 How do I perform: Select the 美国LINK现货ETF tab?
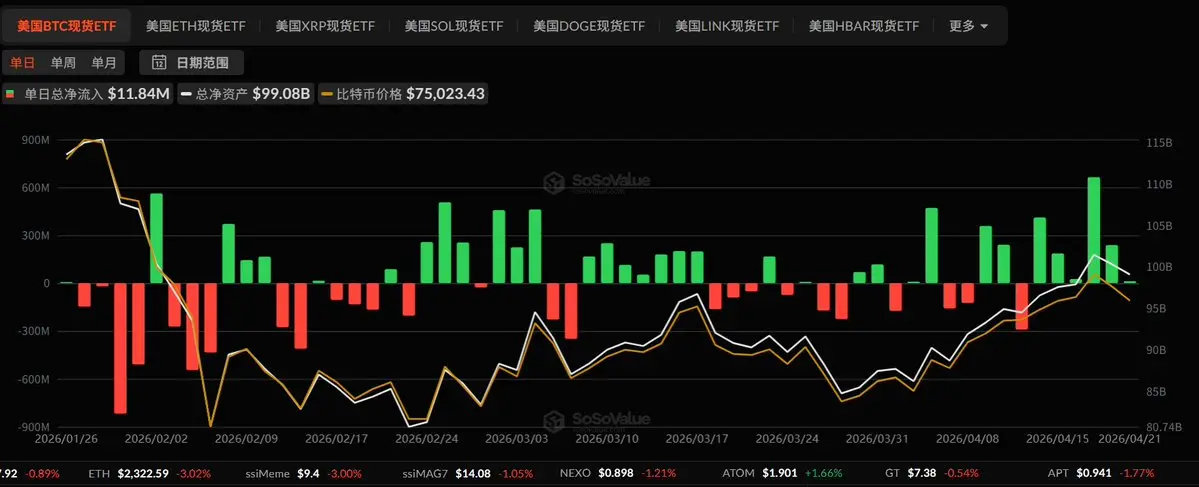click(x=726, y=26)
